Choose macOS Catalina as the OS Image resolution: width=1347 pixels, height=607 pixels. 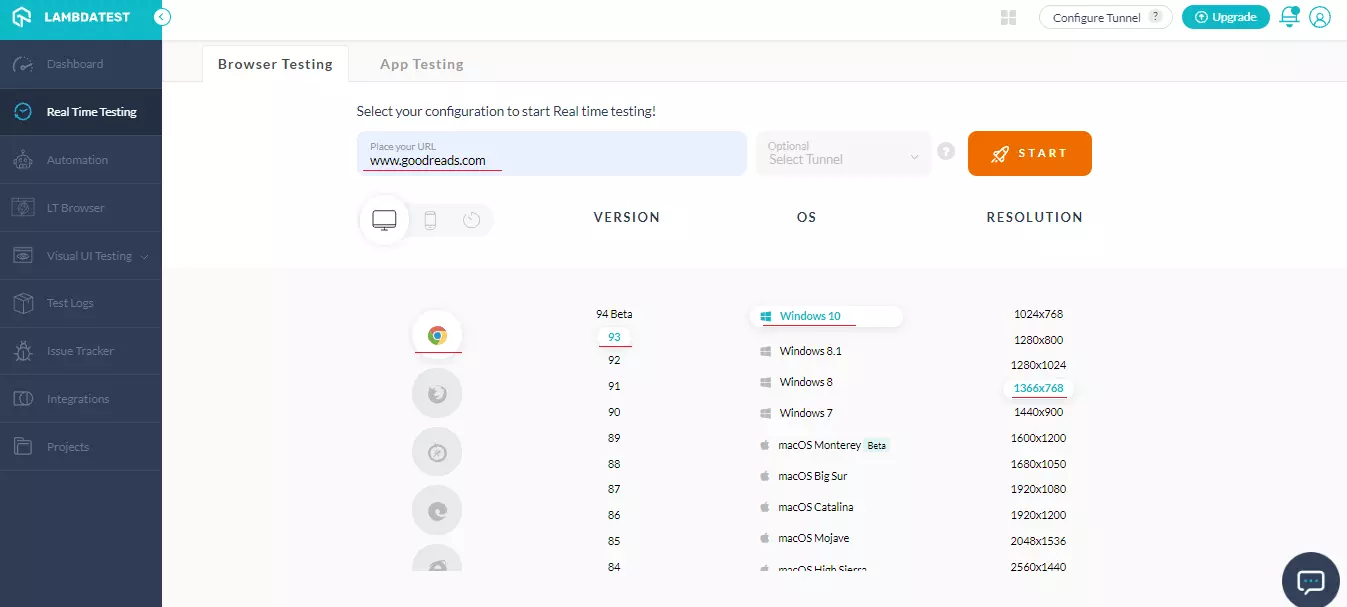(815, 507)
